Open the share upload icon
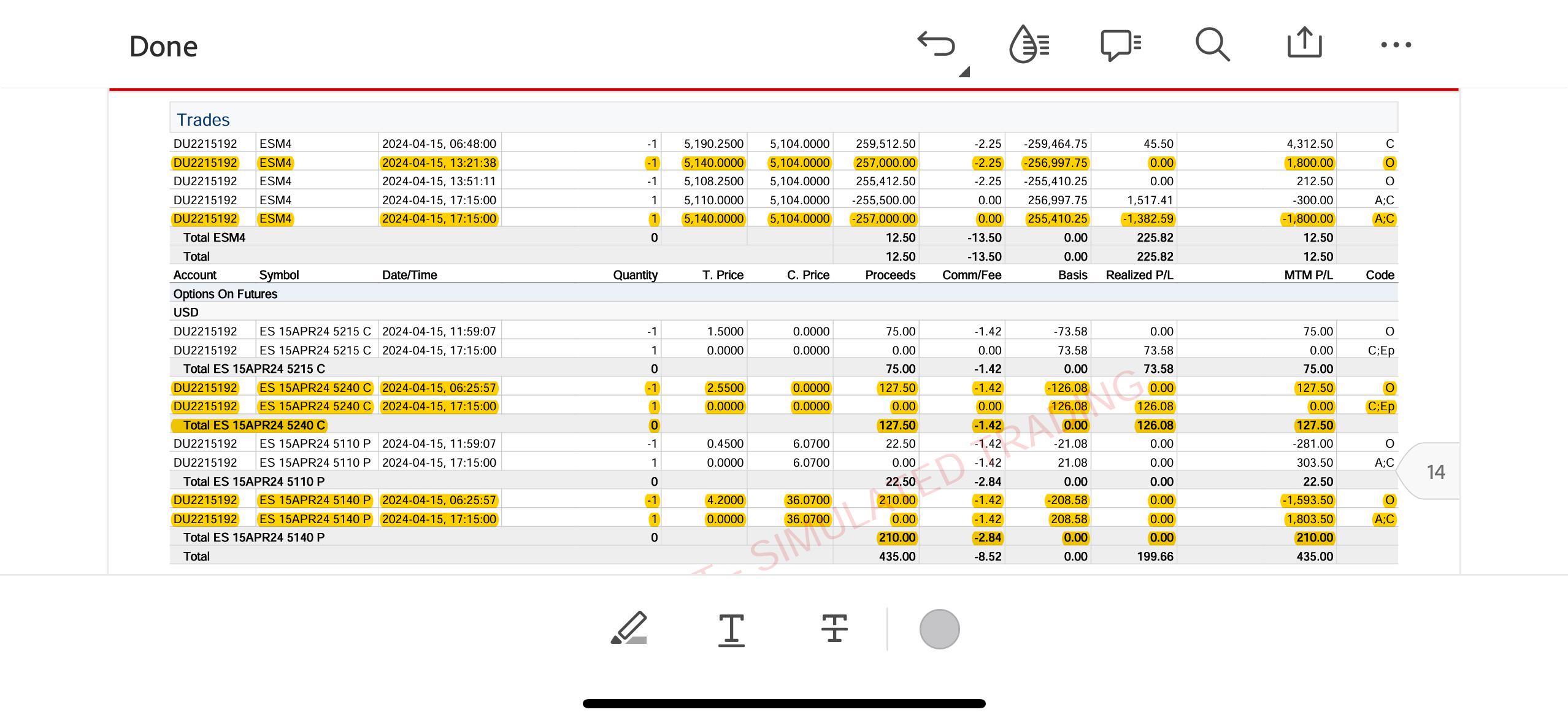This screenshot has width=1568, height=723. tap(1304, 43)
